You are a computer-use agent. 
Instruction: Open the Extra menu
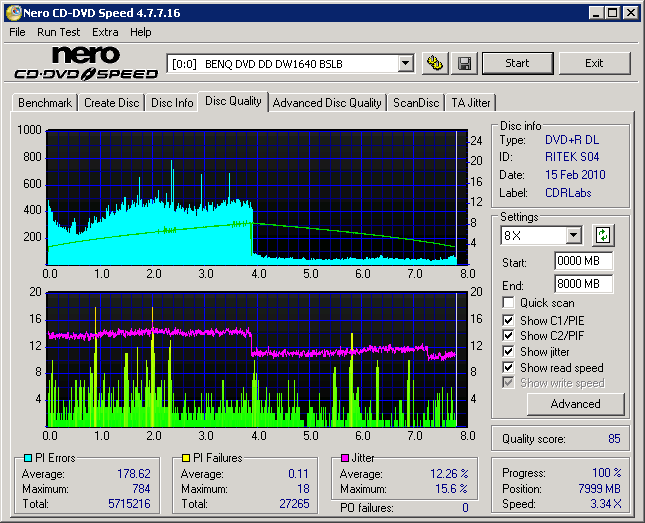point(105,32)
